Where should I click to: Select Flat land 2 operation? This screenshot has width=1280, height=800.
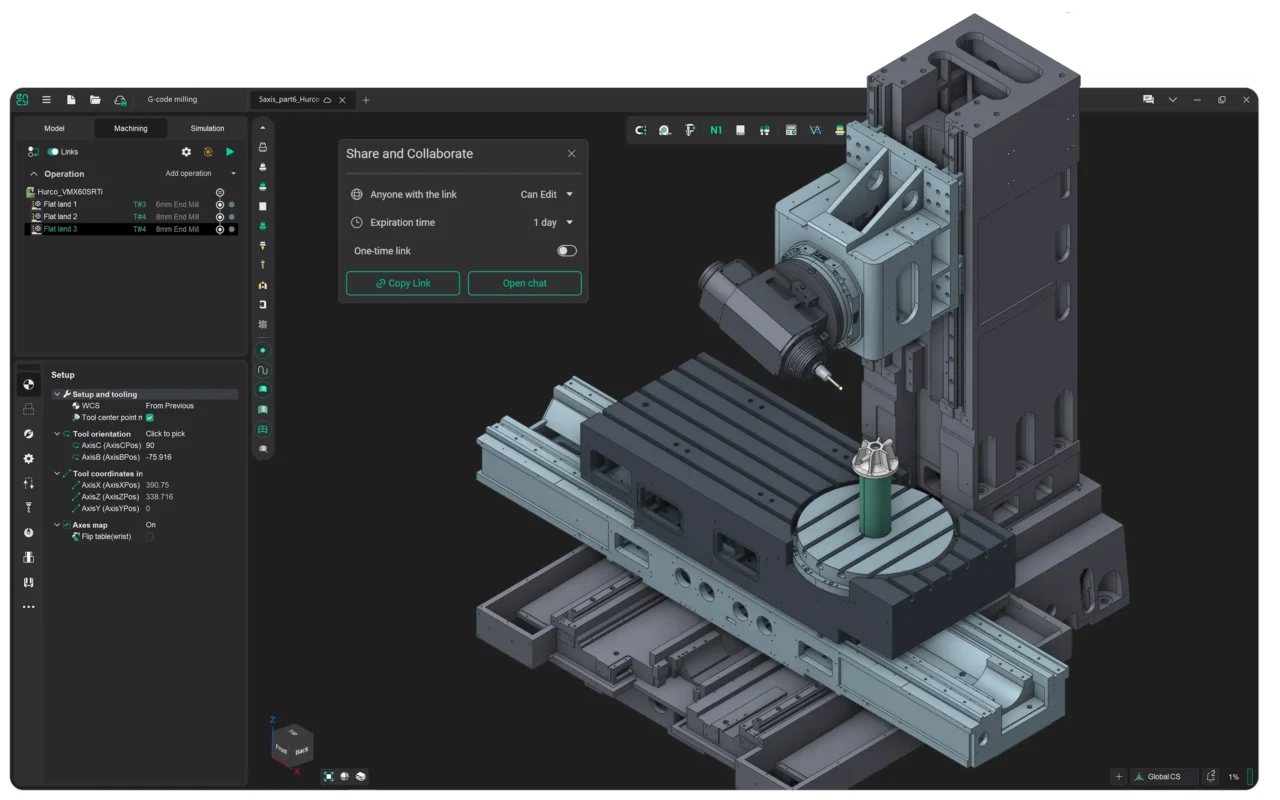pos(60,217)
